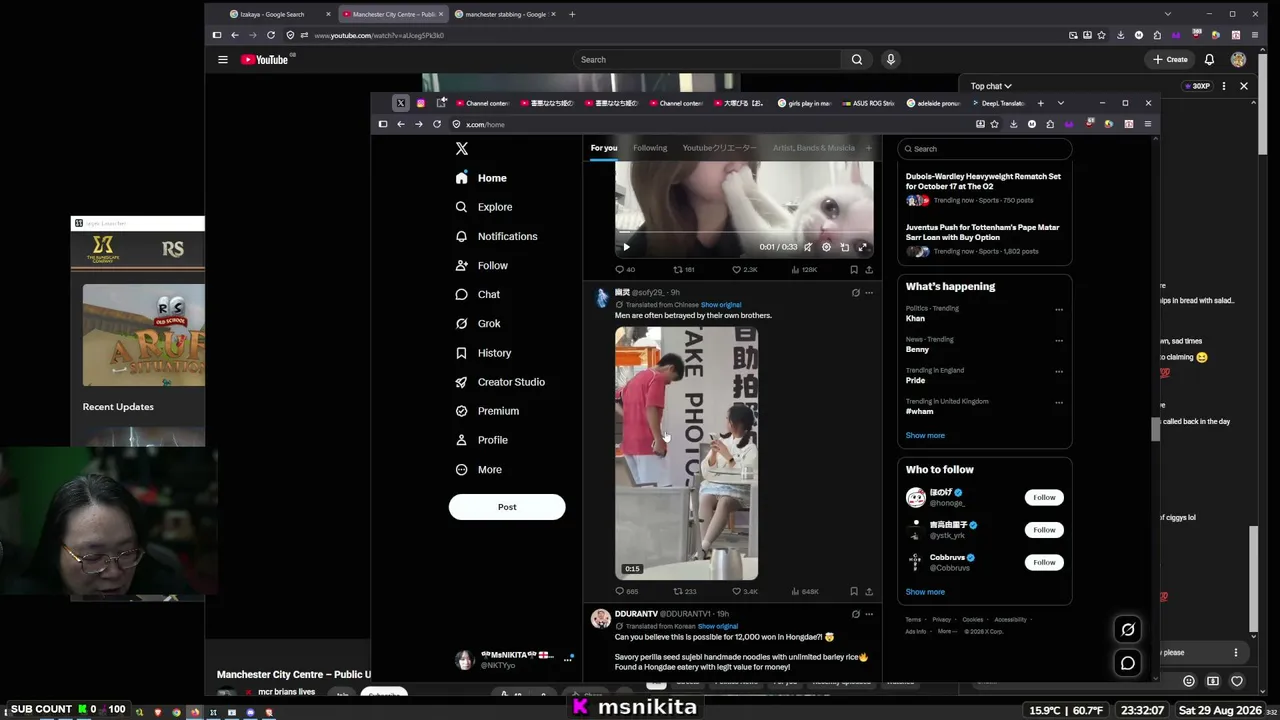Image resolution: width=1280 pixels, height=720 pixels.
Task: Share the cat video post
Action: [869, 269]
